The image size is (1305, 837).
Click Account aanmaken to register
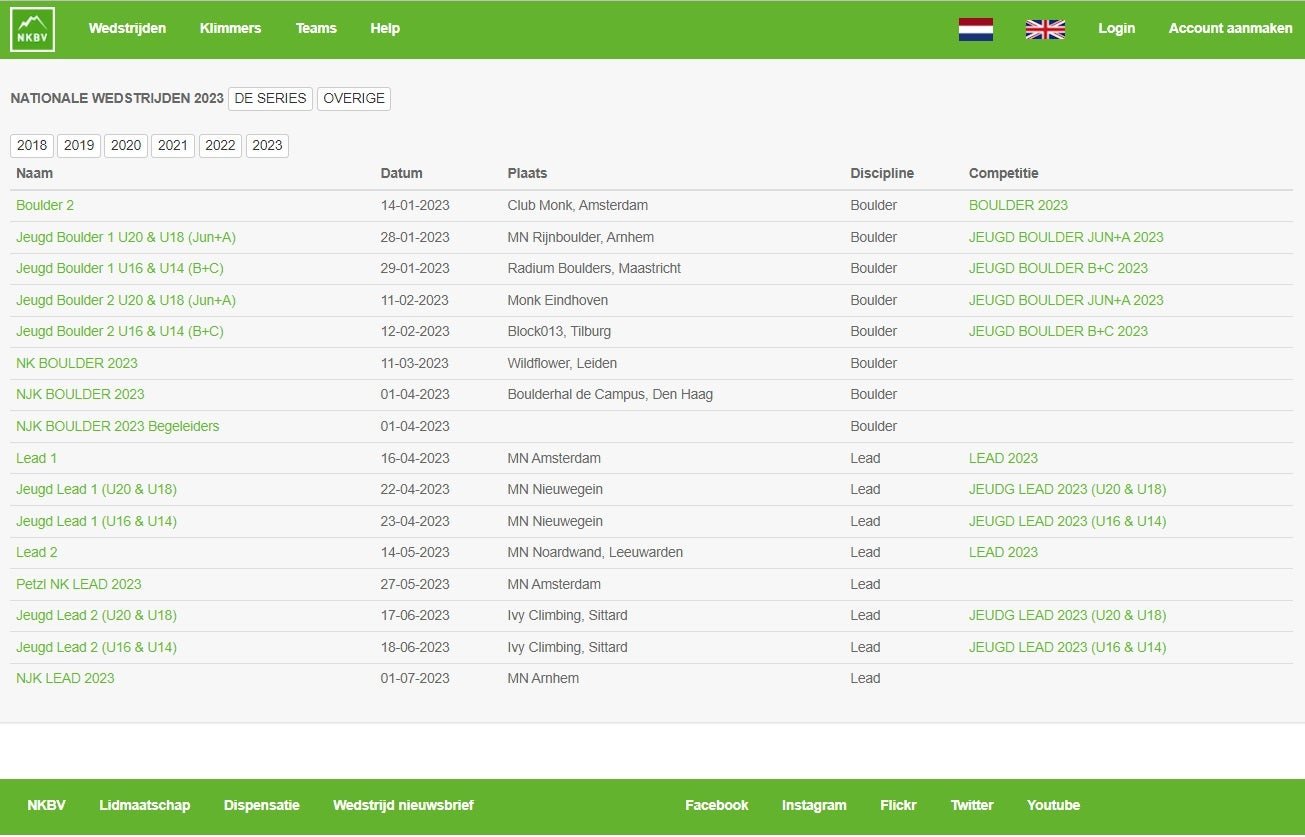[1230, 28]
